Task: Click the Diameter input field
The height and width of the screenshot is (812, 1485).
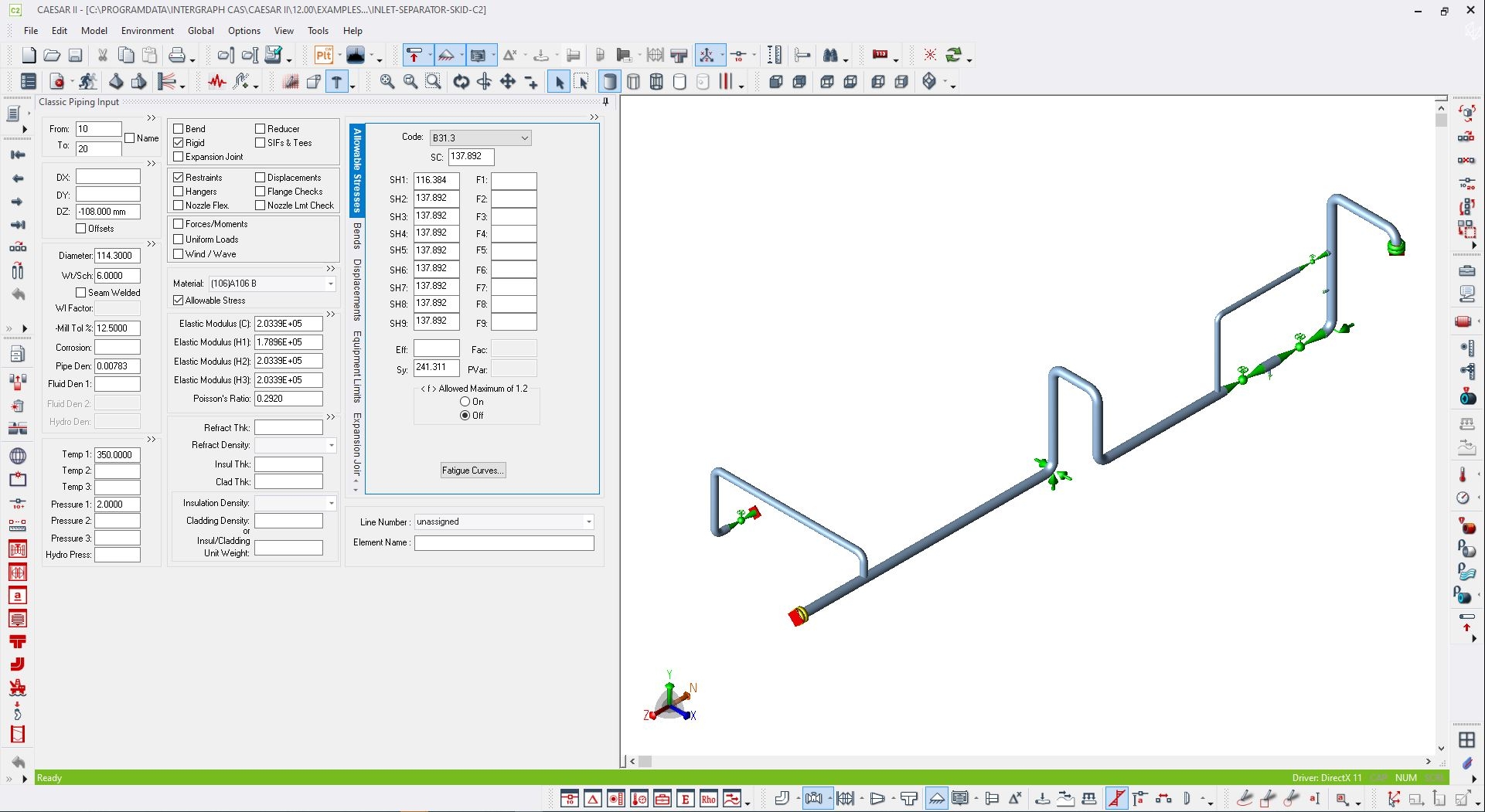Action: [117, 256]
